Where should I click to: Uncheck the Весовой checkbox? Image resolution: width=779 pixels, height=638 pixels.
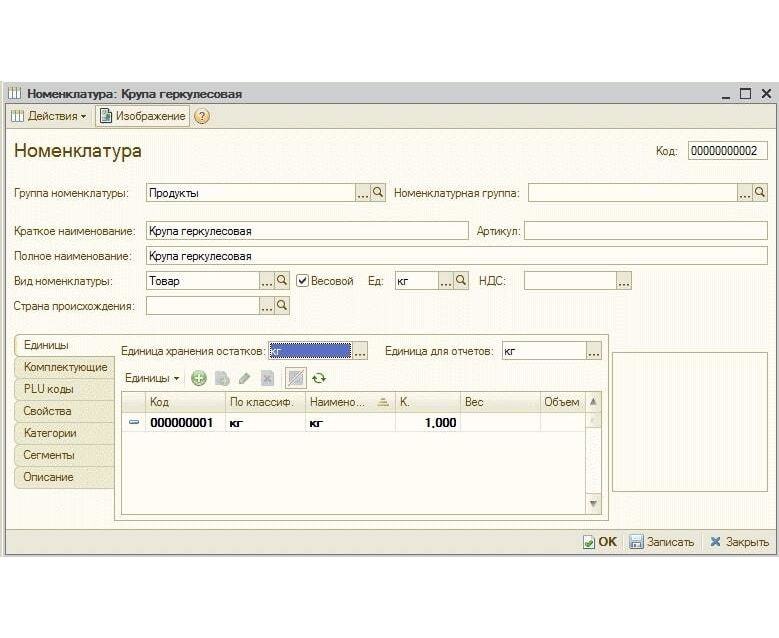(303, 281)
